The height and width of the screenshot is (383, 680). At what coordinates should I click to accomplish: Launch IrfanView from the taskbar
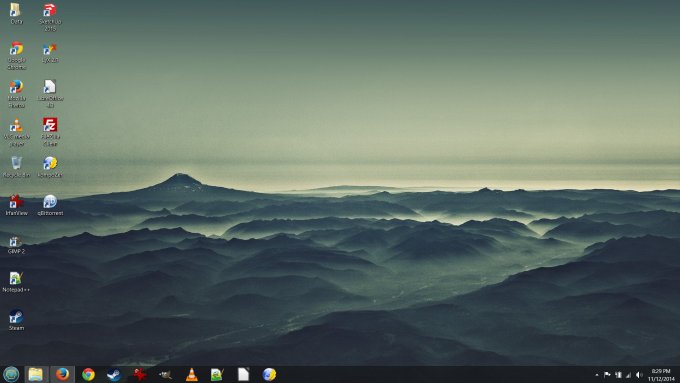(140, 374)
